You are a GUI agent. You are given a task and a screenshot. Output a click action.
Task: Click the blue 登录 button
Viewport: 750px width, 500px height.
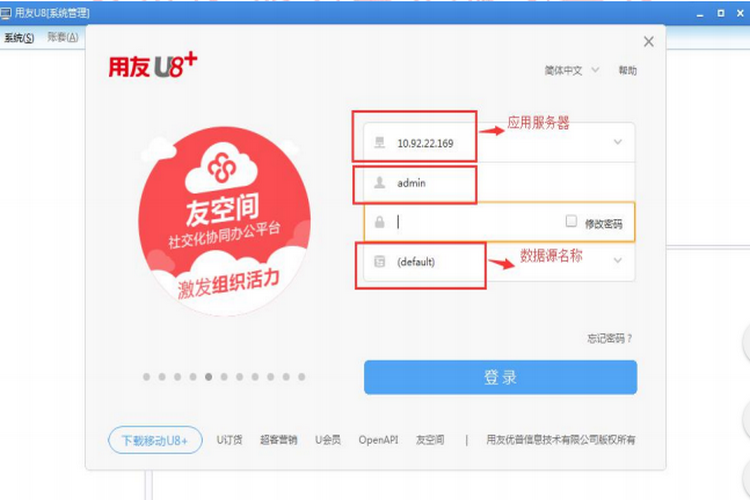(x=500, y=377)
